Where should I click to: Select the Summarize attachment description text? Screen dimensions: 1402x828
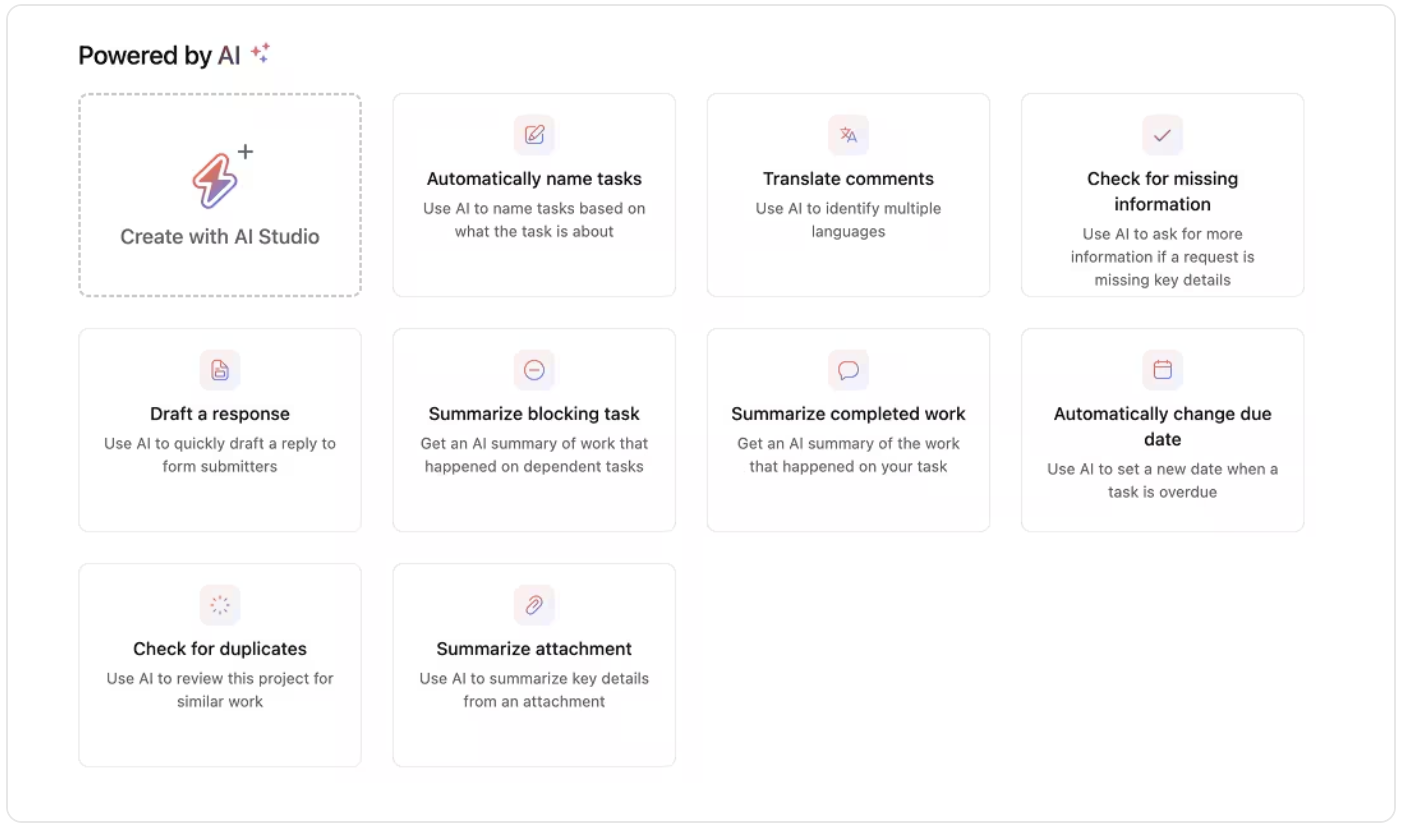534,690
